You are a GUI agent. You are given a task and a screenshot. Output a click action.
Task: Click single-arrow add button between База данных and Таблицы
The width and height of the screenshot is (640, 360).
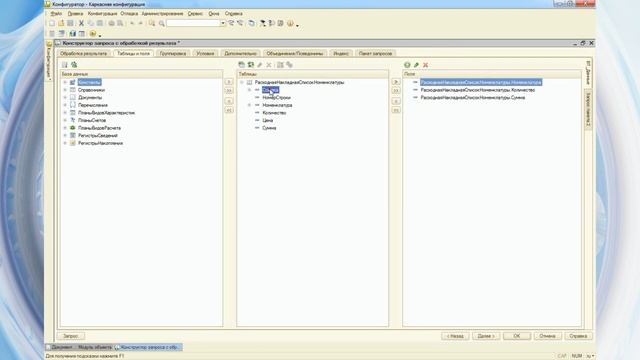pos(229,82)
